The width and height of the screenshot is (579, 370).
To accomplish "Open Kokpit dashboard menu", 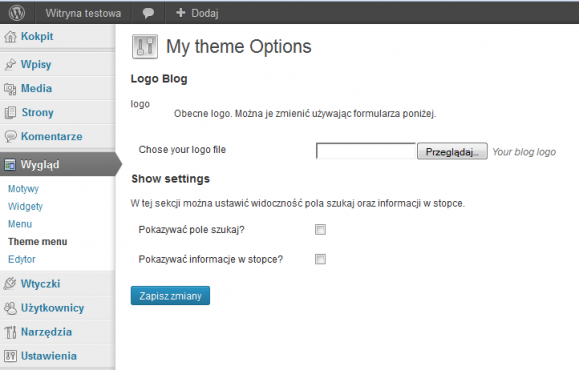I will click(x=37, y=36).
